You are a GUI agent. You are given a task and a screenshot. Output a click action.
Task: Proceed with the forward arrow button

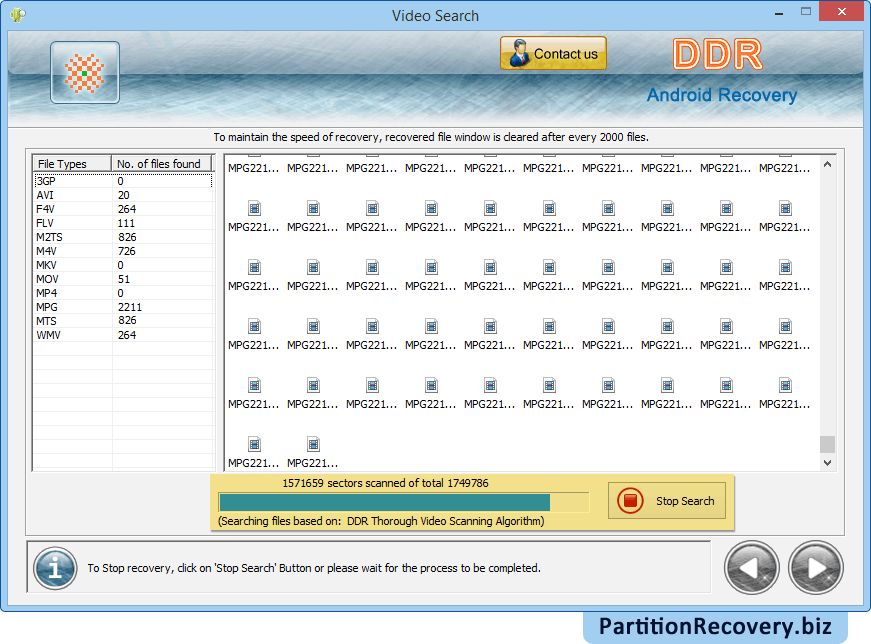(x=815, y=568)
